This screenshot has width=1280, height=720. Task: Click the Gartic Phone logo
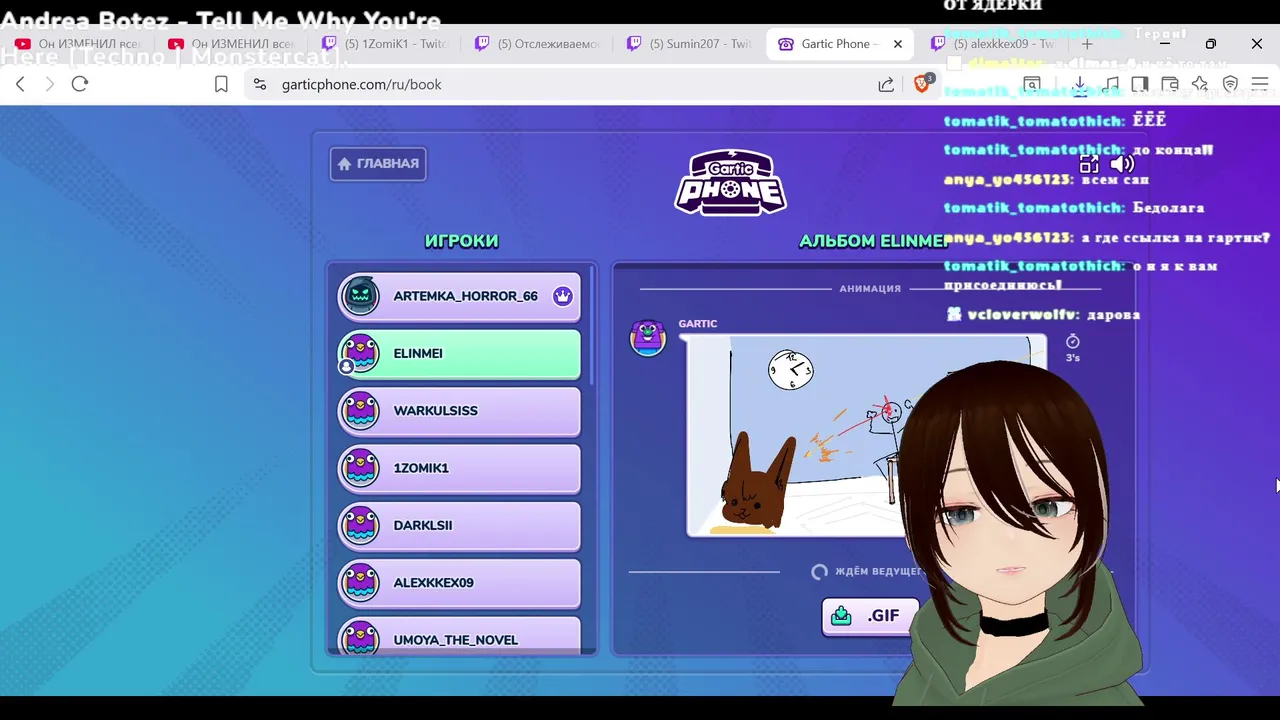coord(730,182)
